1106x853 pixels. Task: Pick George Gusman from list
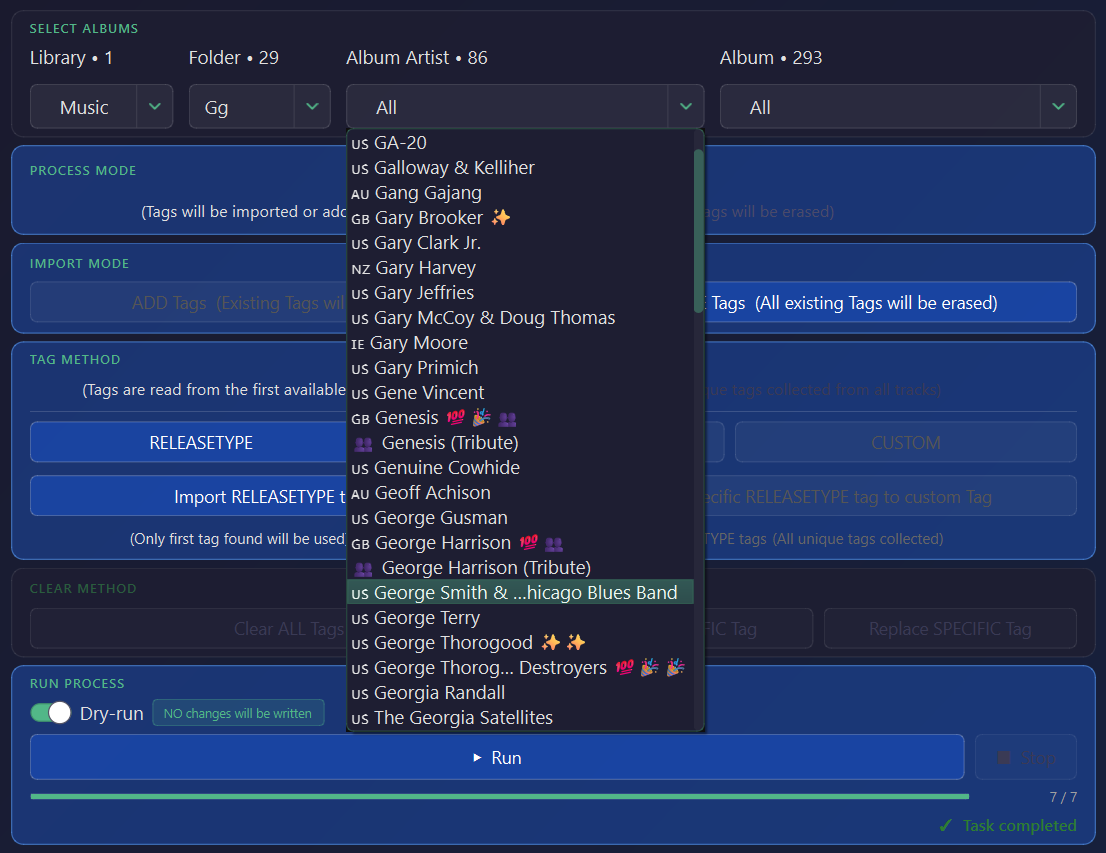521,518
